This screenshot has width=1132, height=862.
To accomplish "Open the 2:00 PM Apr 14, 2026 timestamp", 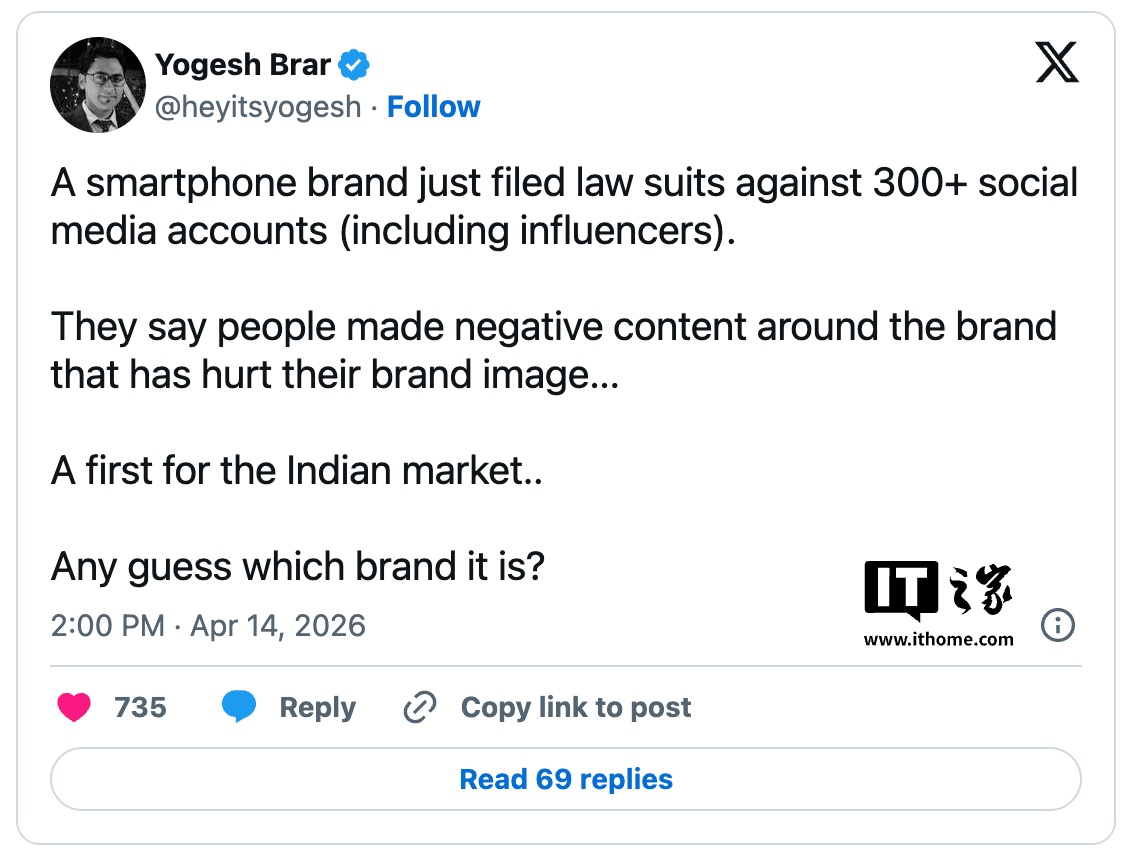I will (x=208, y=626).
